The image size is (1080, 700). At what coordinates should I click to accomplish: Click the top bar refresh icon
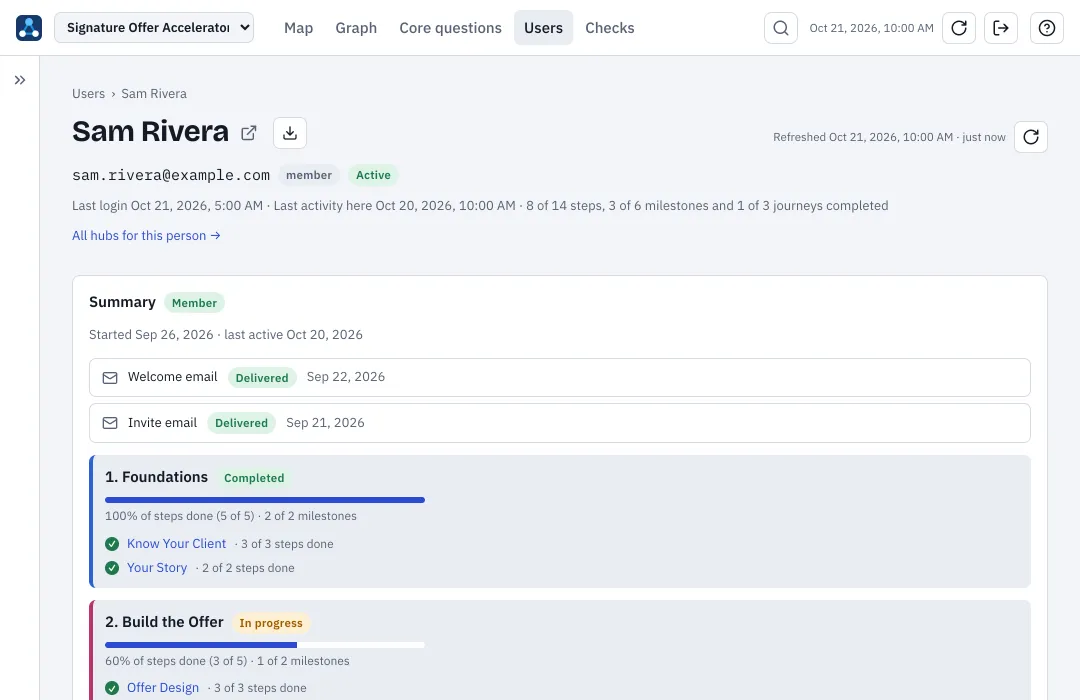959,28
